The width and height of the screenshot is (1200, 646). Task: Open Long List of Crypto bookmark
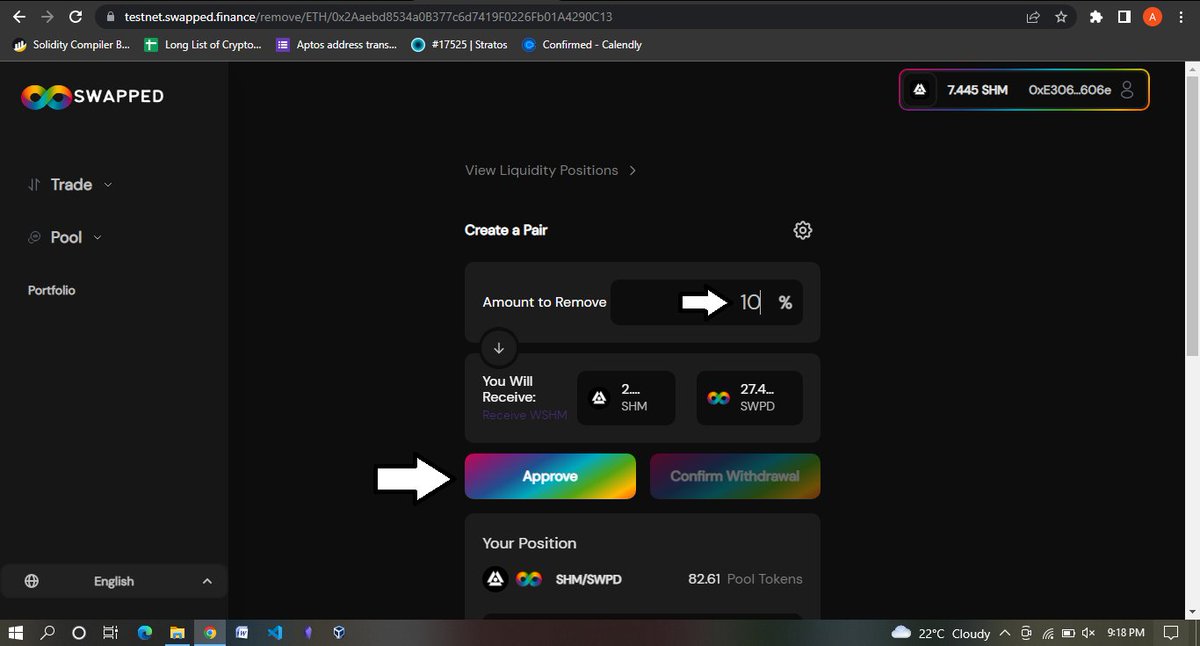203,45
